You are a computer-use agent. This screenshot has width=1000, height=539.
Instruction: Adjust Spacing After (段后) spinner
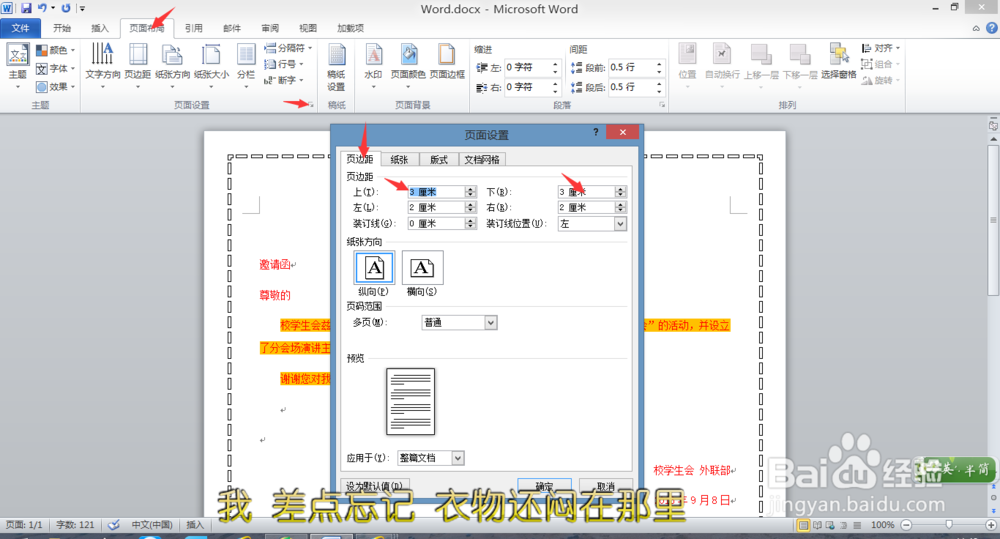pos(659,87)
